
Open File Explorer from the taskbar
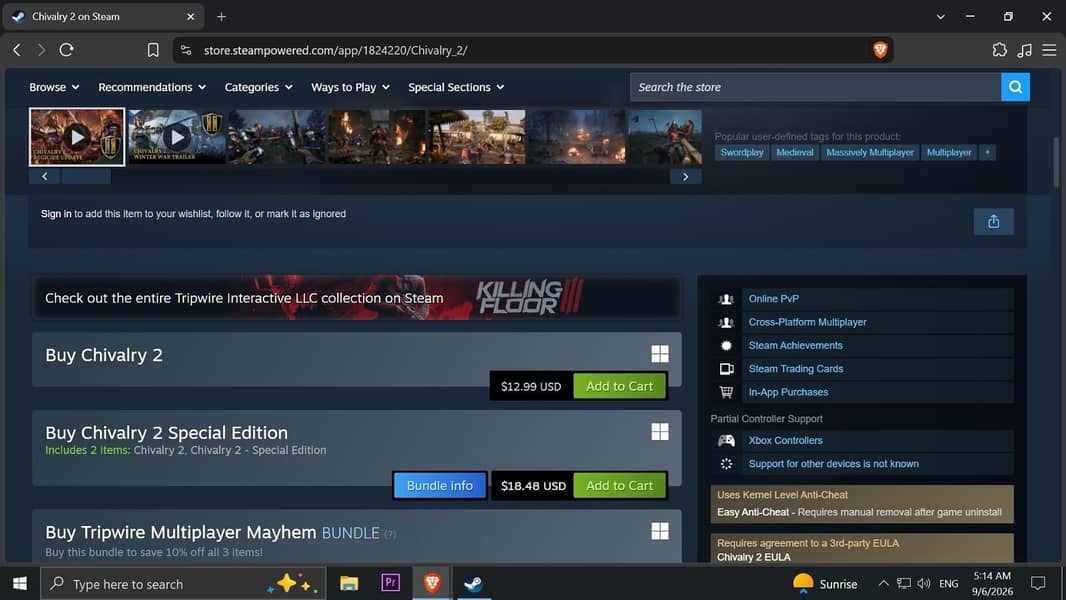click(x=349, y=583)
